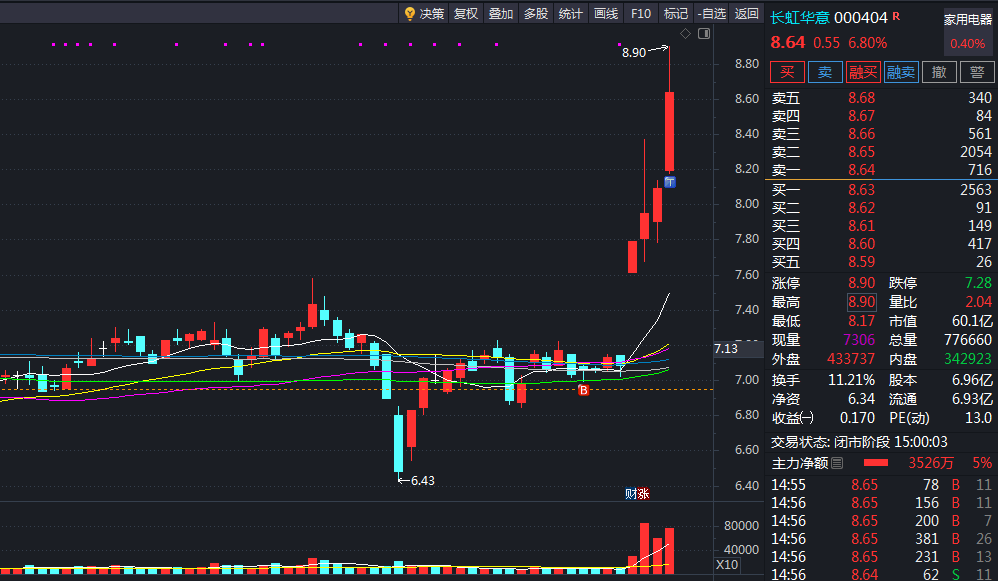Image resolution: width=998 pixels, height=581 pixels.
Task: Open the 决策 lightbulb decision tool
Action: (424, 13)
